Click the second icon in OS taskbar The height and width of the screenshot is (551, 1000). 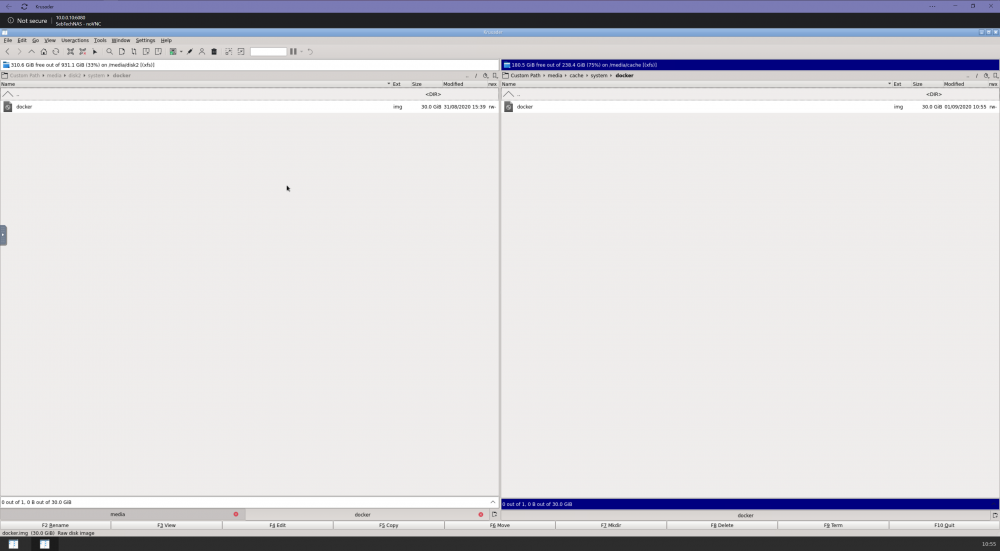tap(44, 544)
